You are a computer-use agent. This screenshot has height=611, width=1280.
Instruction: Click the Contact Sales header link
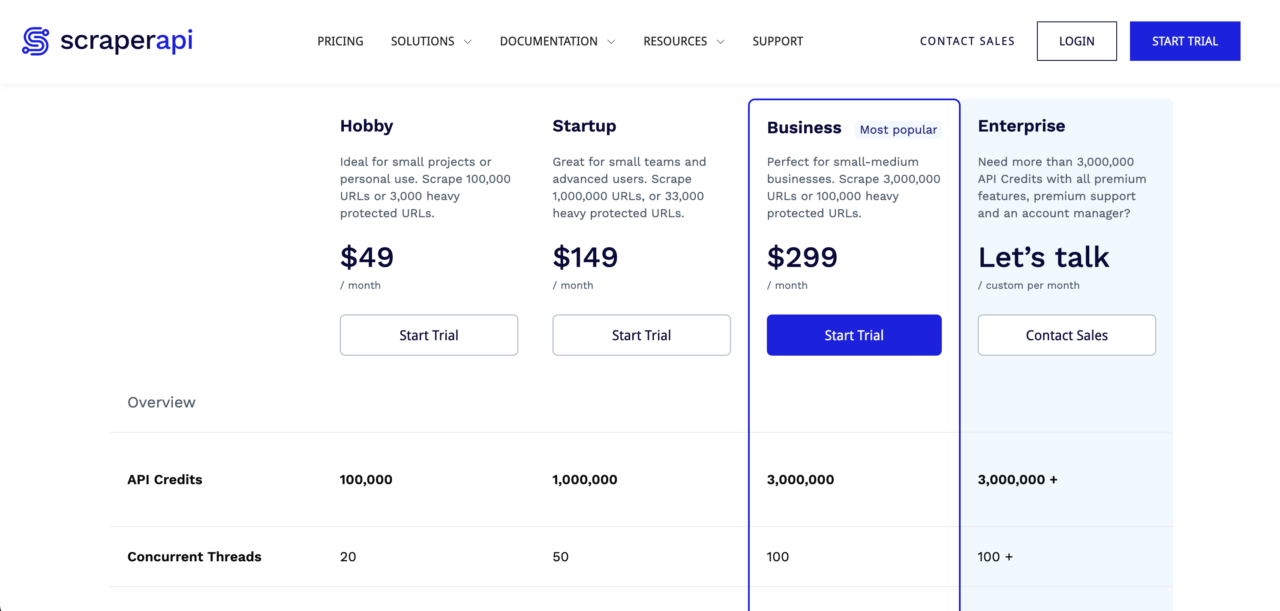click(x=967, y=41)
